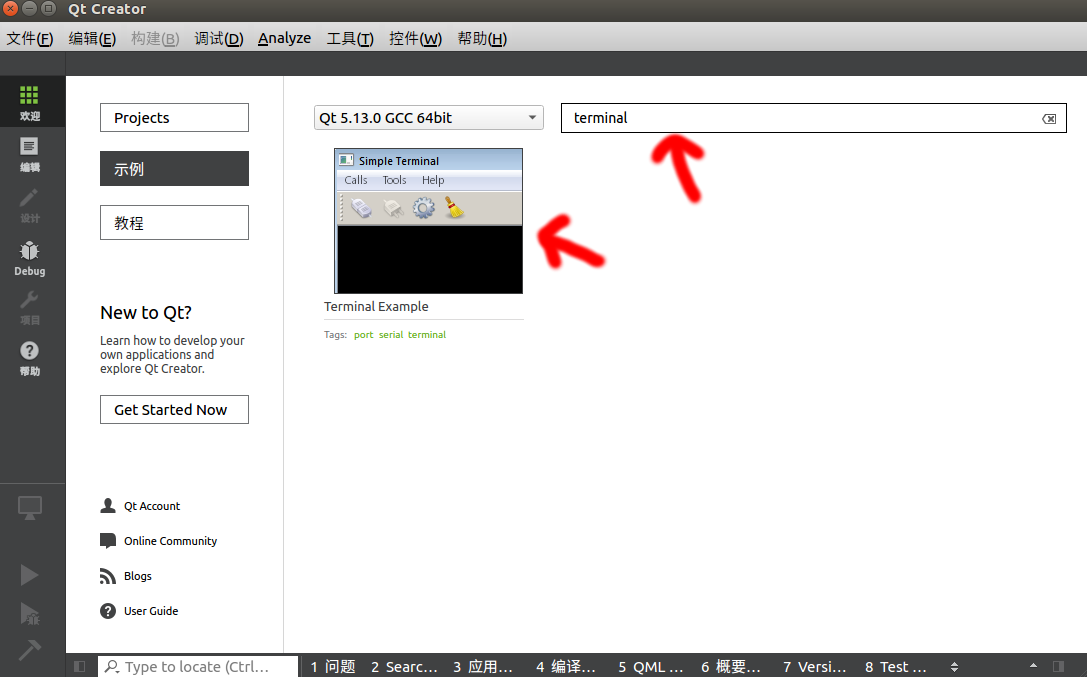Open the 5 QML pane
Viewport: 1087px width, 677px height.
point(650,667)
